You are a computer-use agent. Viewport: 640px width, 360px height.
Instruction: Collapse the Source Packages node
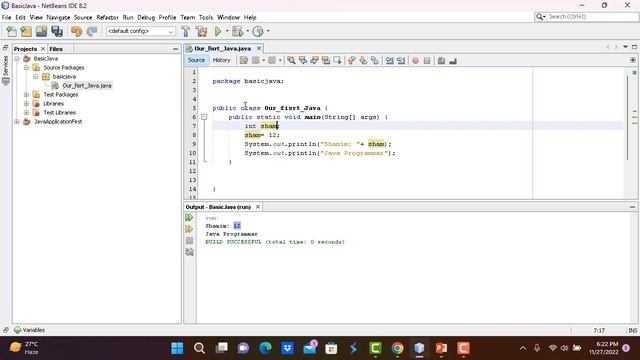point(27,68)
